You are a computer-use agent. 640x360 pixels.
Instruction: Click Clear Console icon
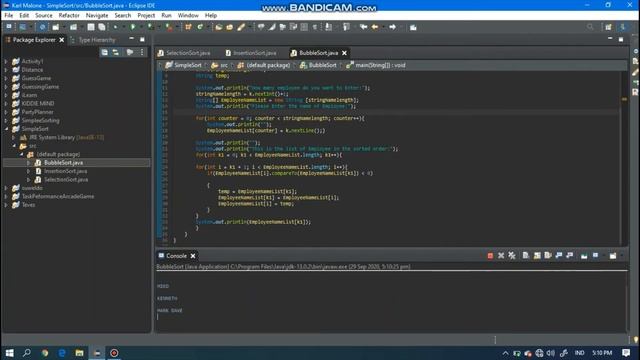tap(526, 256)
